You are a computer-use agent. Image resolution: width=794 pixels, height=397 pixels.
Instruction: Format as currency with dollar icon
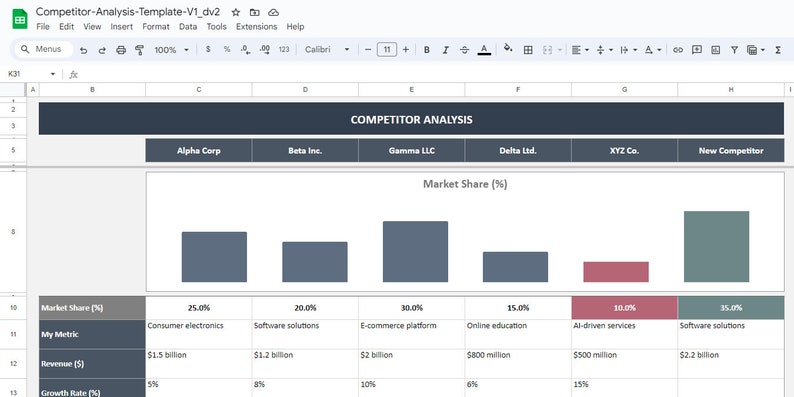[x=208, y=49]
